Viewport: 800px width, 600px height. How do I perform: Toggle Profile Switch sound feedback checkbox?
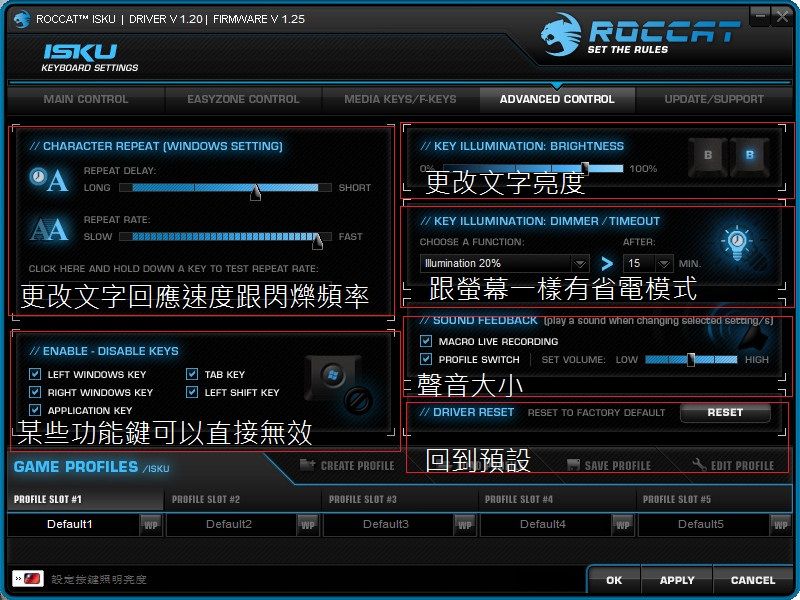[426, 359]
